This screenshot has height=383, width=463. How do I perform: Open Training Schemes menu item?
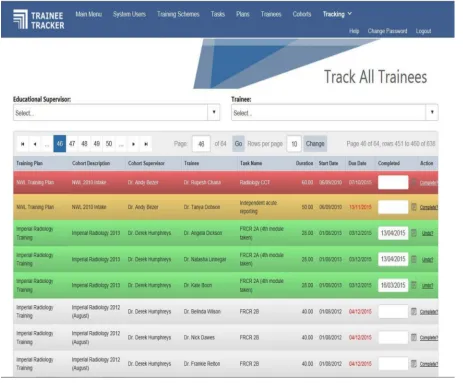tap(178, 14)
